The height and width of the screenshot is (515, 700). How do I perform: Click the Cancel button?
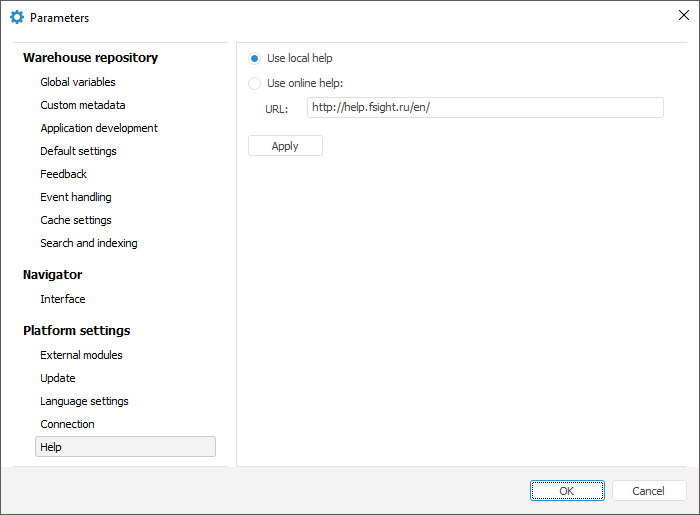point(649,491)
